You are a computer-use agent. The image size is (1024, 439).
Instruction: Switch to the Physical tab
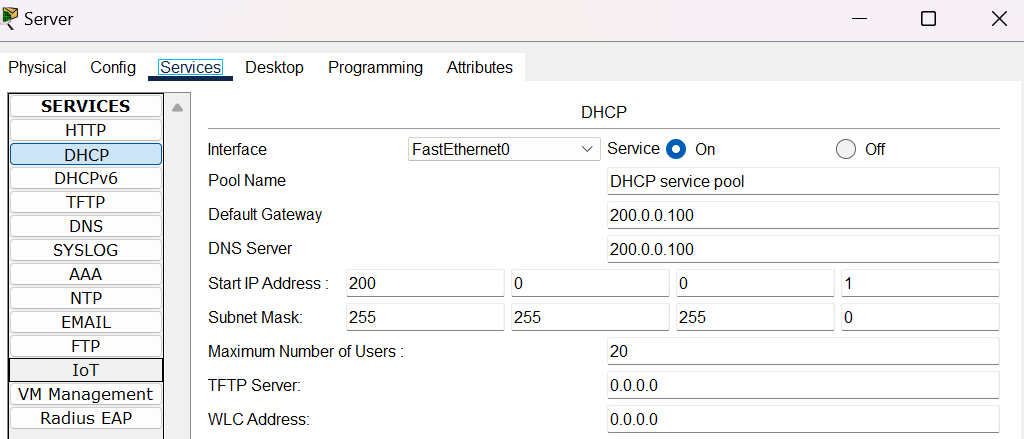pyautogui.click(x=37, y=68)
